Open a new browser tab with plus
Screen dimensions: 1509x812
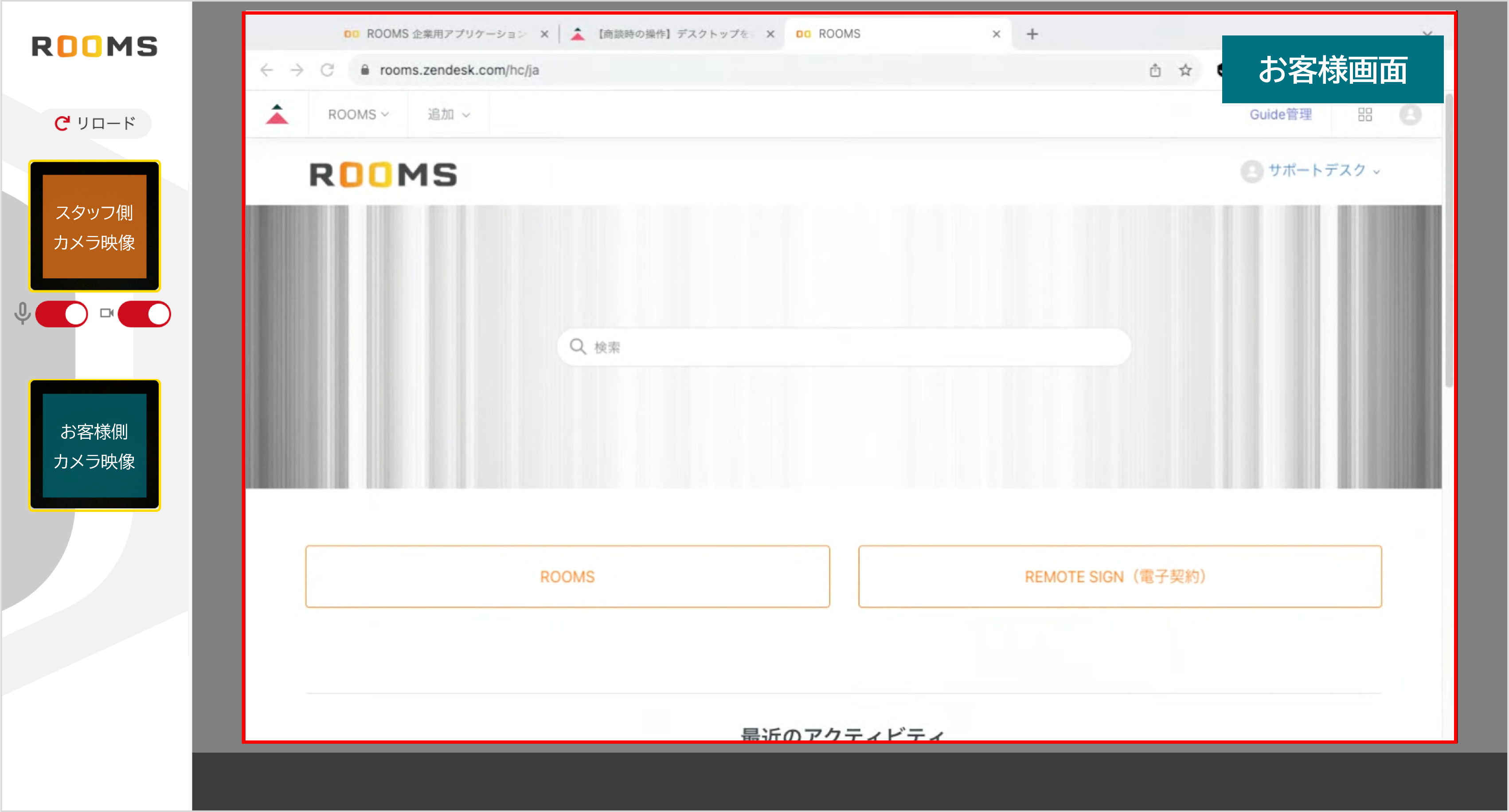pos(1032,34)
